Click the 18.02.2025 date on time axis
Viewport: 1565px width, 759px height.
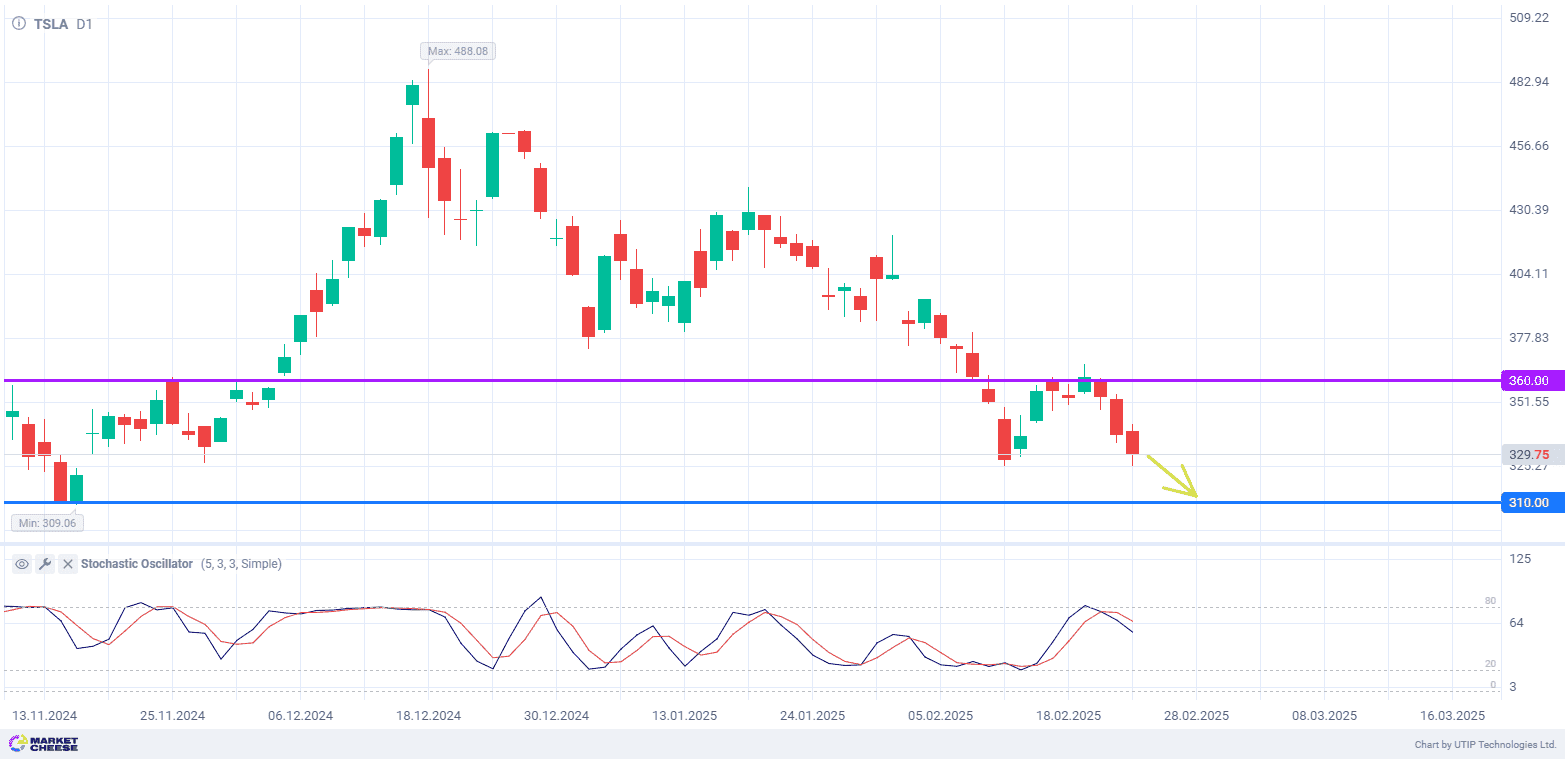tap(1068, 716)
